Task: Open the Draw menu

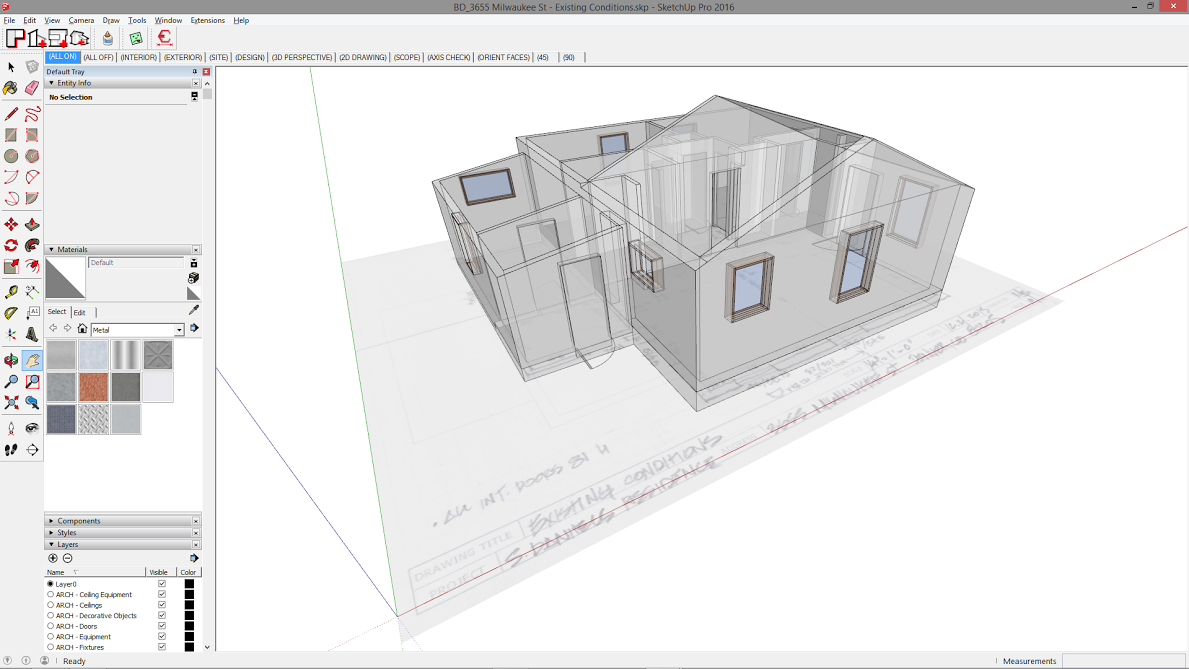Action: click(x=111, y=20)
